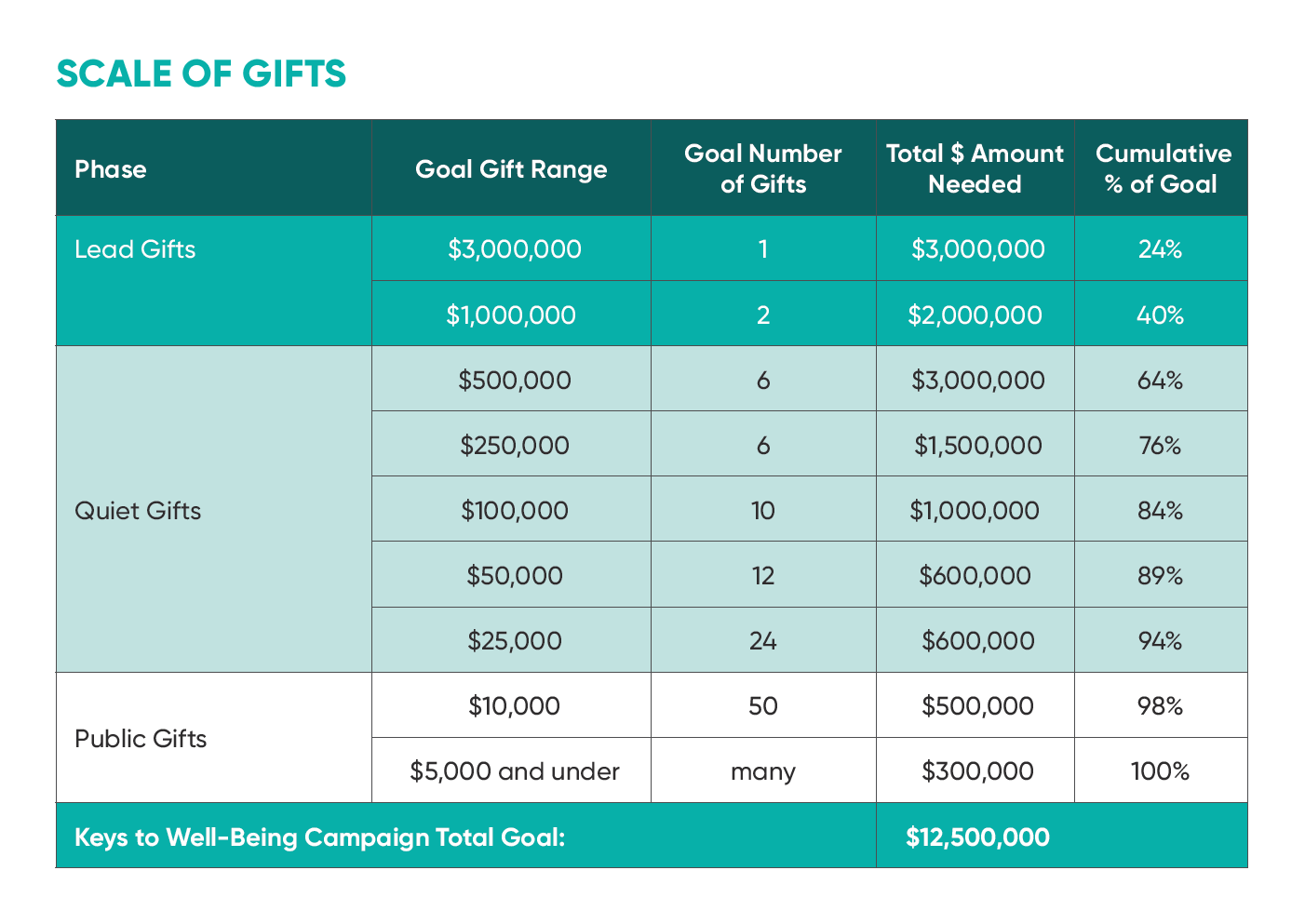Click the Goal Gift Range header
1305x924 pixels.
(x=511, y=169)
